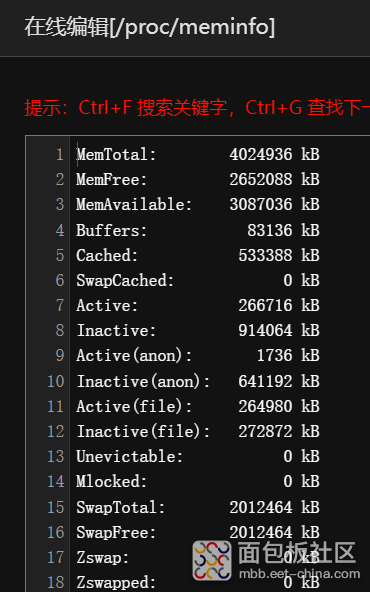
Task: Click the SwapTotal value 2012464
Action: (261, 507)
